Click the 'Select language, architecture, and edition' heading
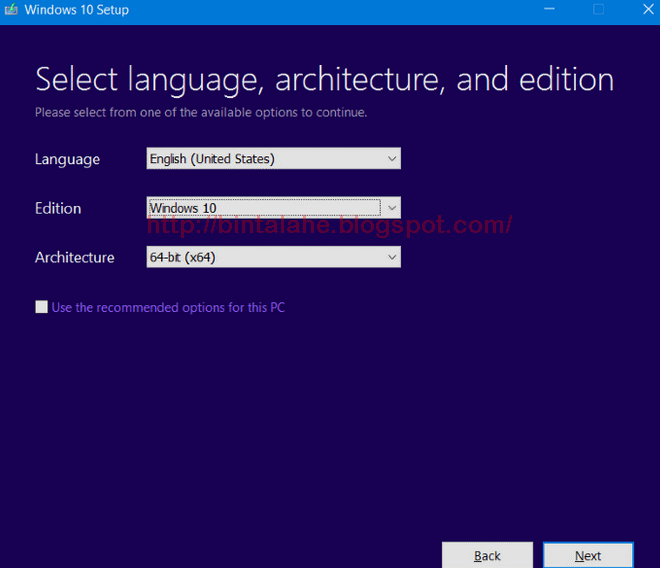This screenshot has height=568, width=660. [325, 80]
